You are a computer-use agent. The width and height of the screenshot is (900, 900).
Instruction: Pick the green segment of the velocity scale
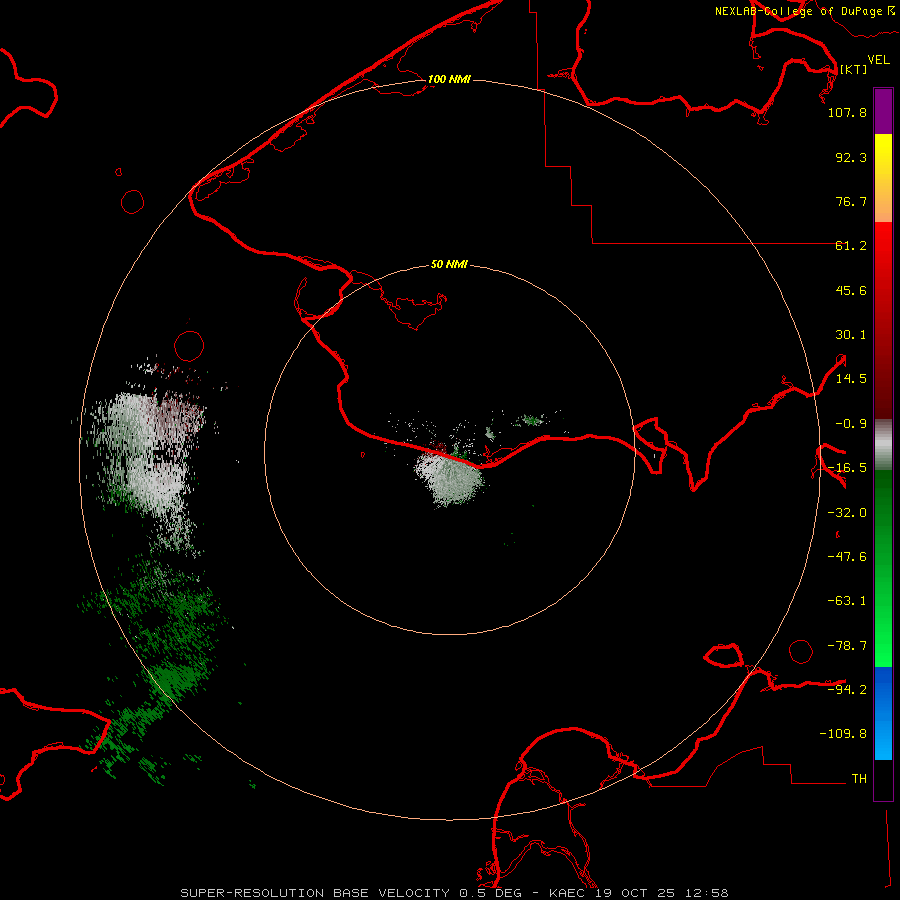click(x=883, y=568)
